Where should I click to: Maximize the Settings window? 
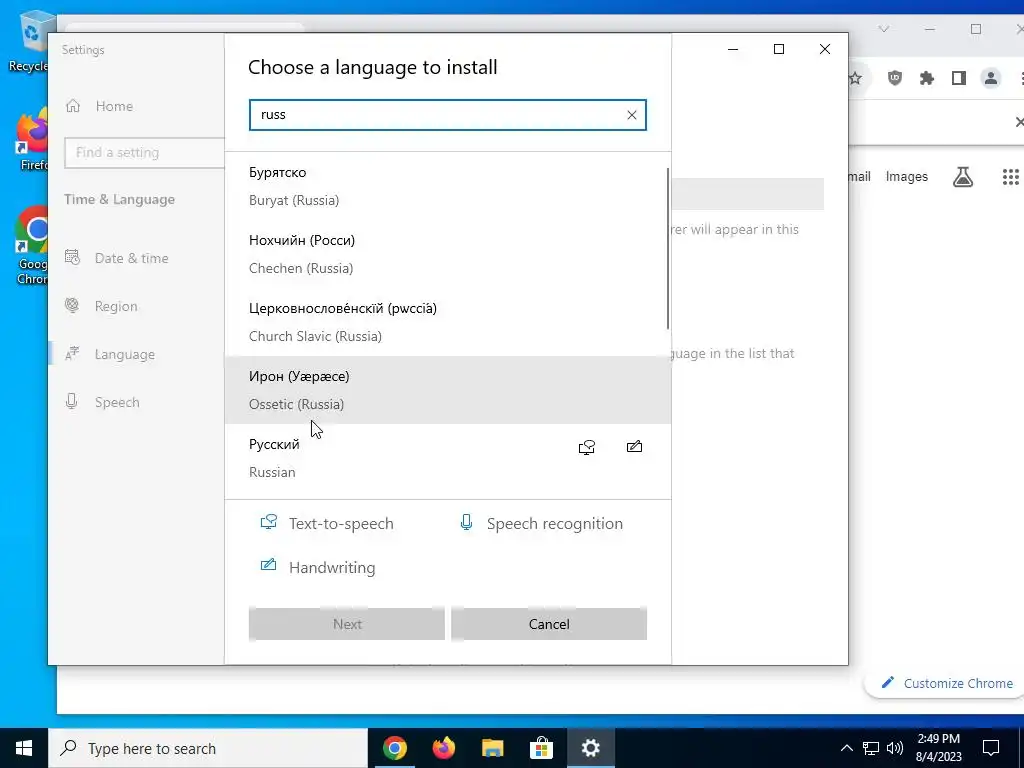coord(778,49)
